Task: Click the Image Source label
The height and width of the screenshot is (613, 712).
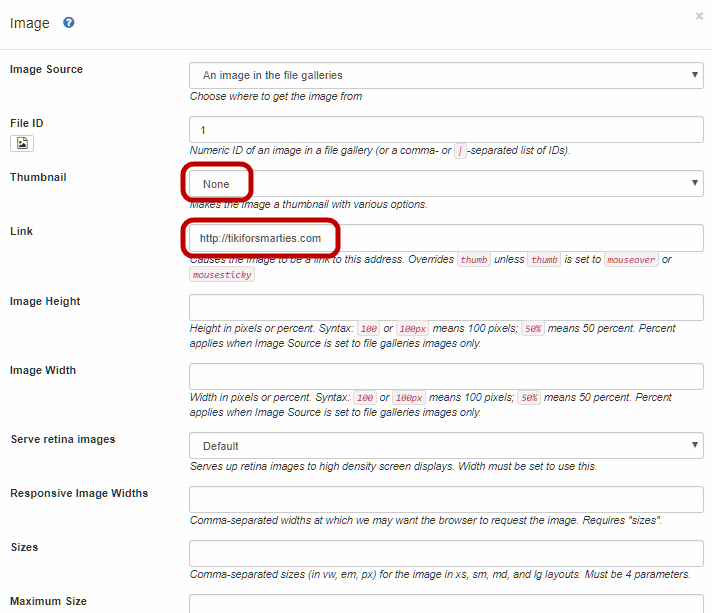Action: pyautogui.click(x=46, y=69)
